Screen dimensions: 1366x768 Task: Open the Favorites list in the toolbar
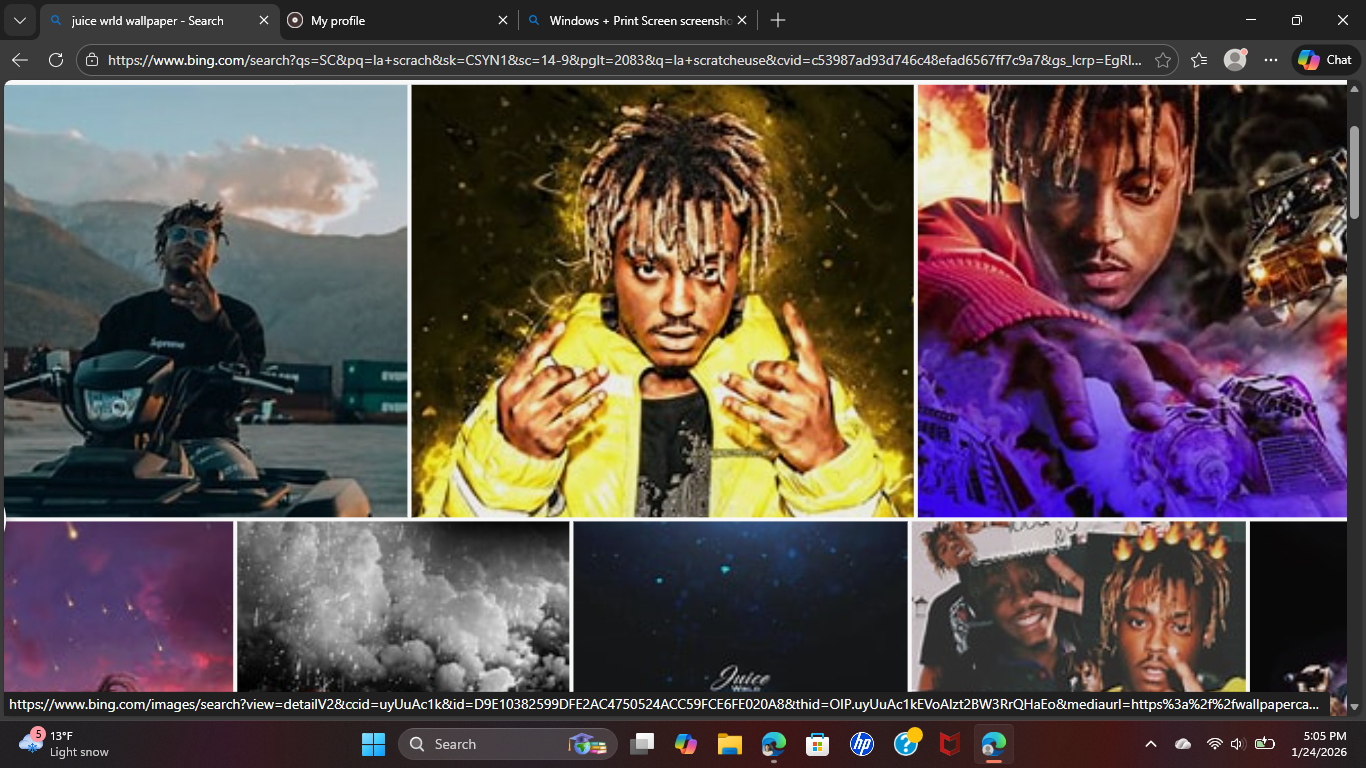(x=1199, y=60)
